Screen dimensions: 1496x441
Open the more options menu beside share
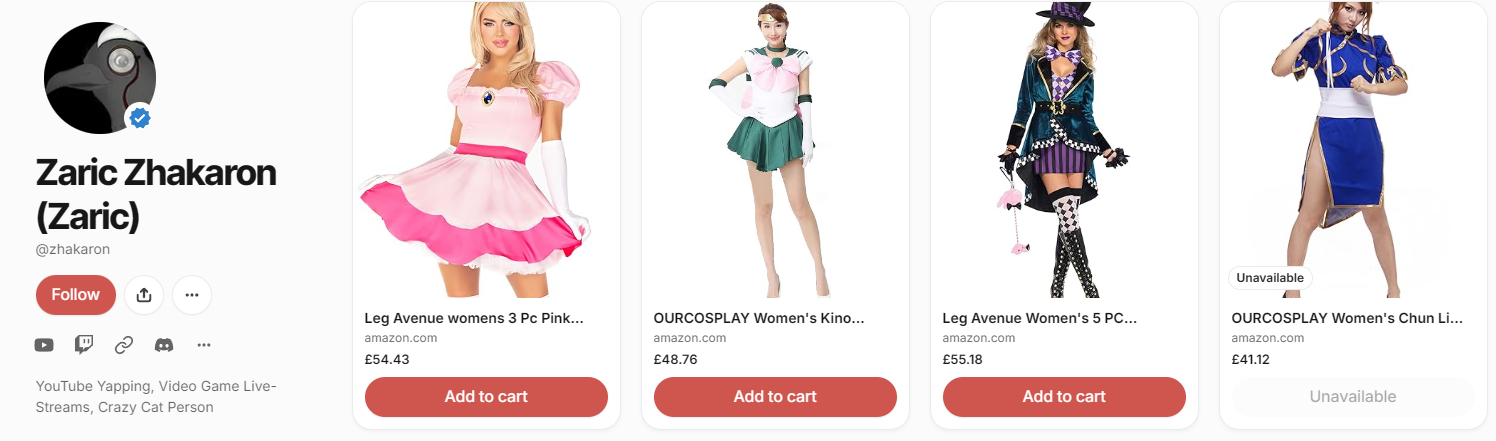[192, 295]
